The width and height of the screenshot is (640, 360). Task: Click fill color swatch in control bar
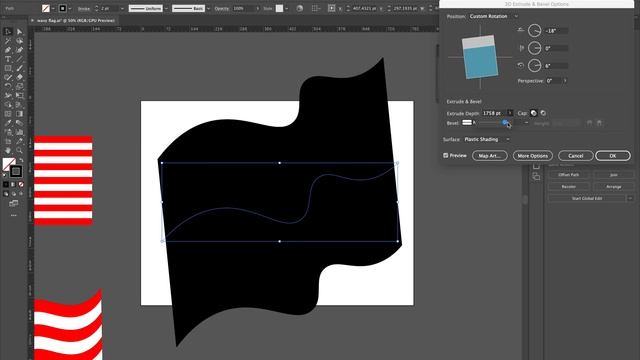tap(45, 8)
